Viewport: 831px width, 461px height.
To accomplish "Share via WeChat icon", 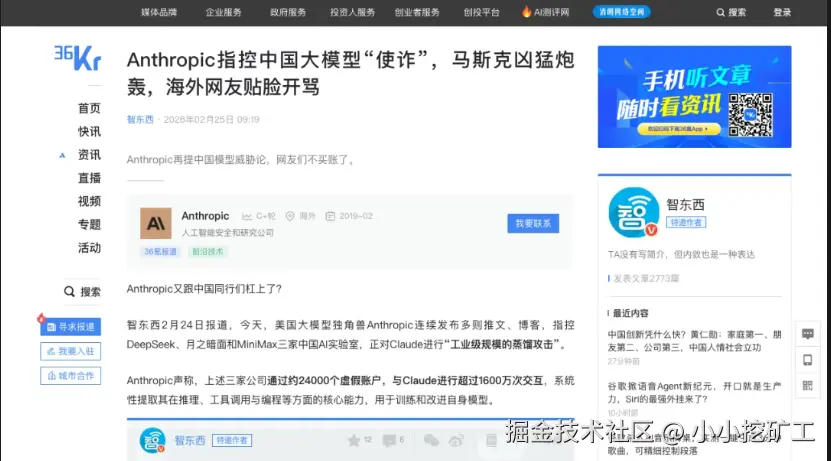I will coord(431,440).
